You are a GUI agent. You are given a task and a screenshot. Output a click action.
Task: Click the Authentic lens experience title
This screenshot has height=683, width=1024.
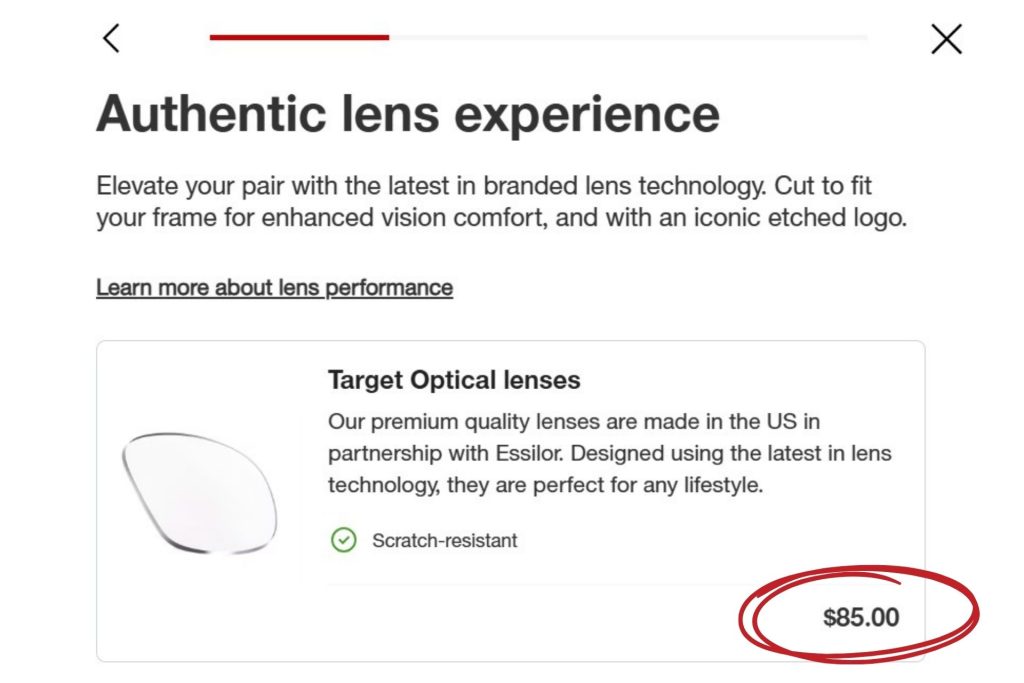pos(407,113)
